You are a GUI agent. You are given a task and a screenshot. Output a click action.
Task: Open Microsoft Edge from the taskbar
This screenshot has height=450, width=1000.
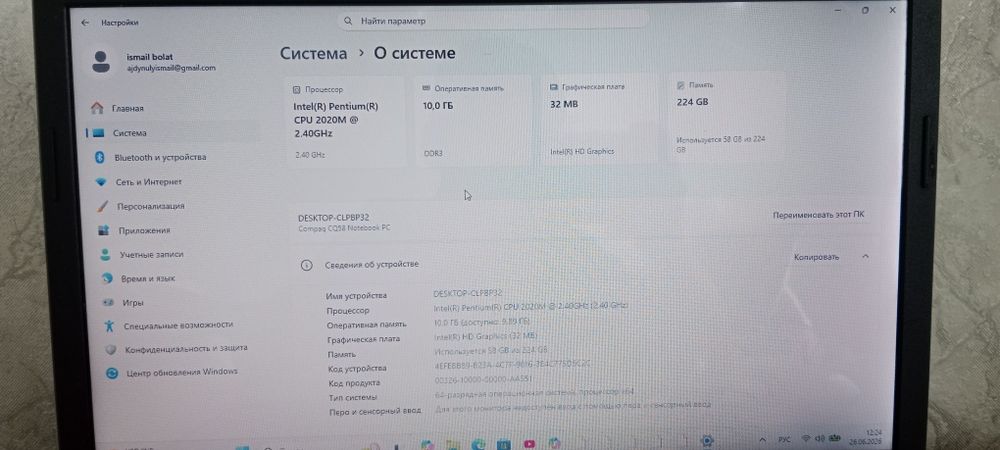pos(478,444)
